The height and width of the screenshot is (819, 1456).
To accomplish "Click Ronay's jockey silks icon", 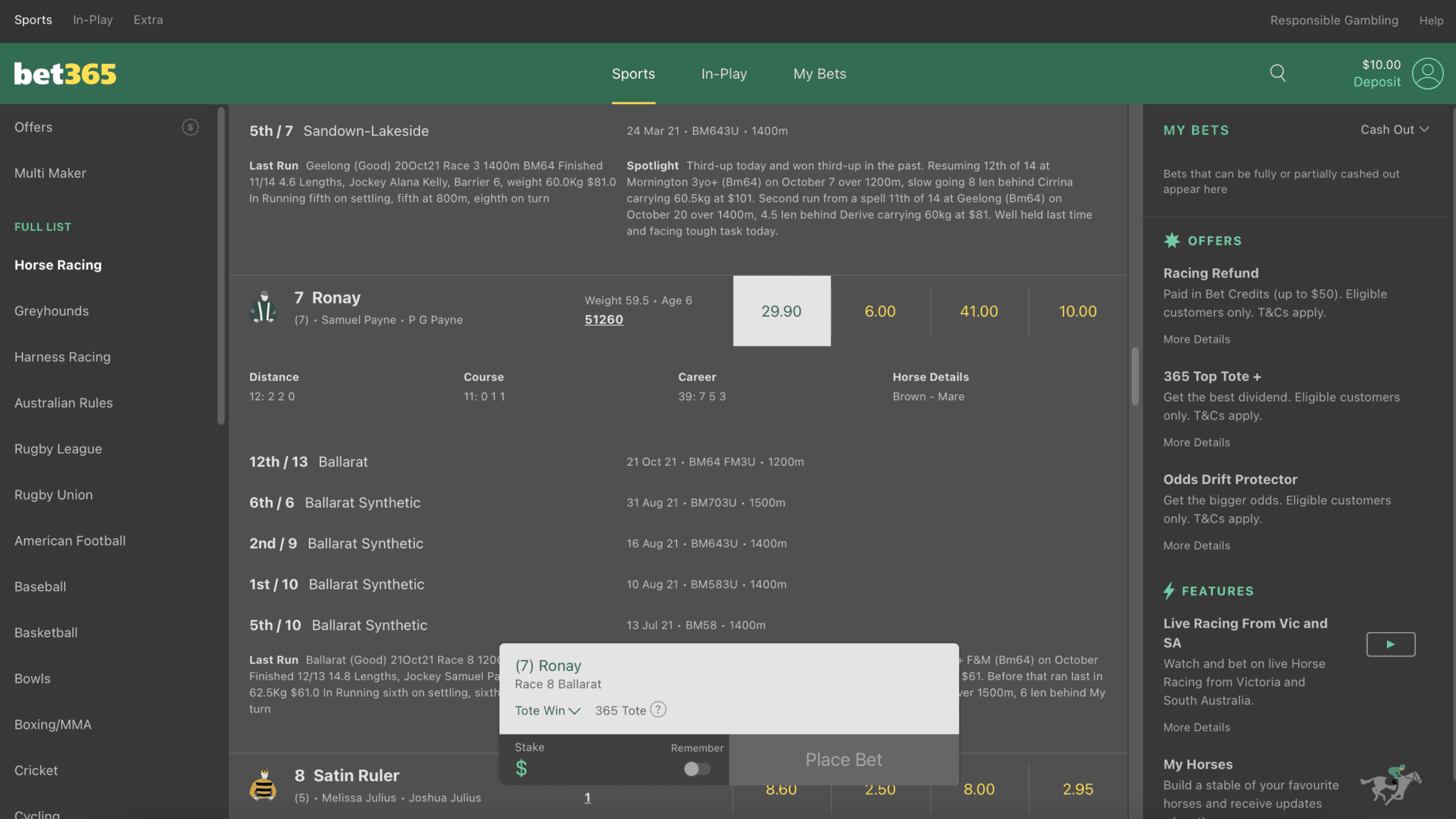I will (x=264, y=307).
